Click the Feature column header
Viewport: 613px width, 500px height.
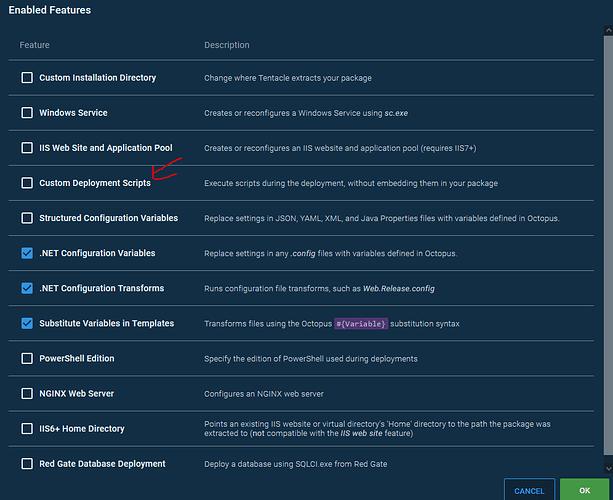pos(34,45)
